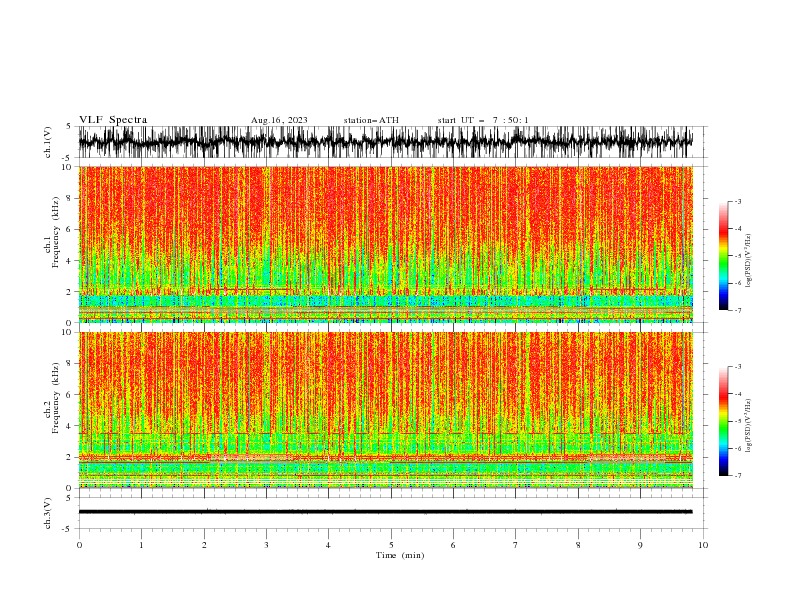Click the "ch.1(V)" waveform axis label

48,142
